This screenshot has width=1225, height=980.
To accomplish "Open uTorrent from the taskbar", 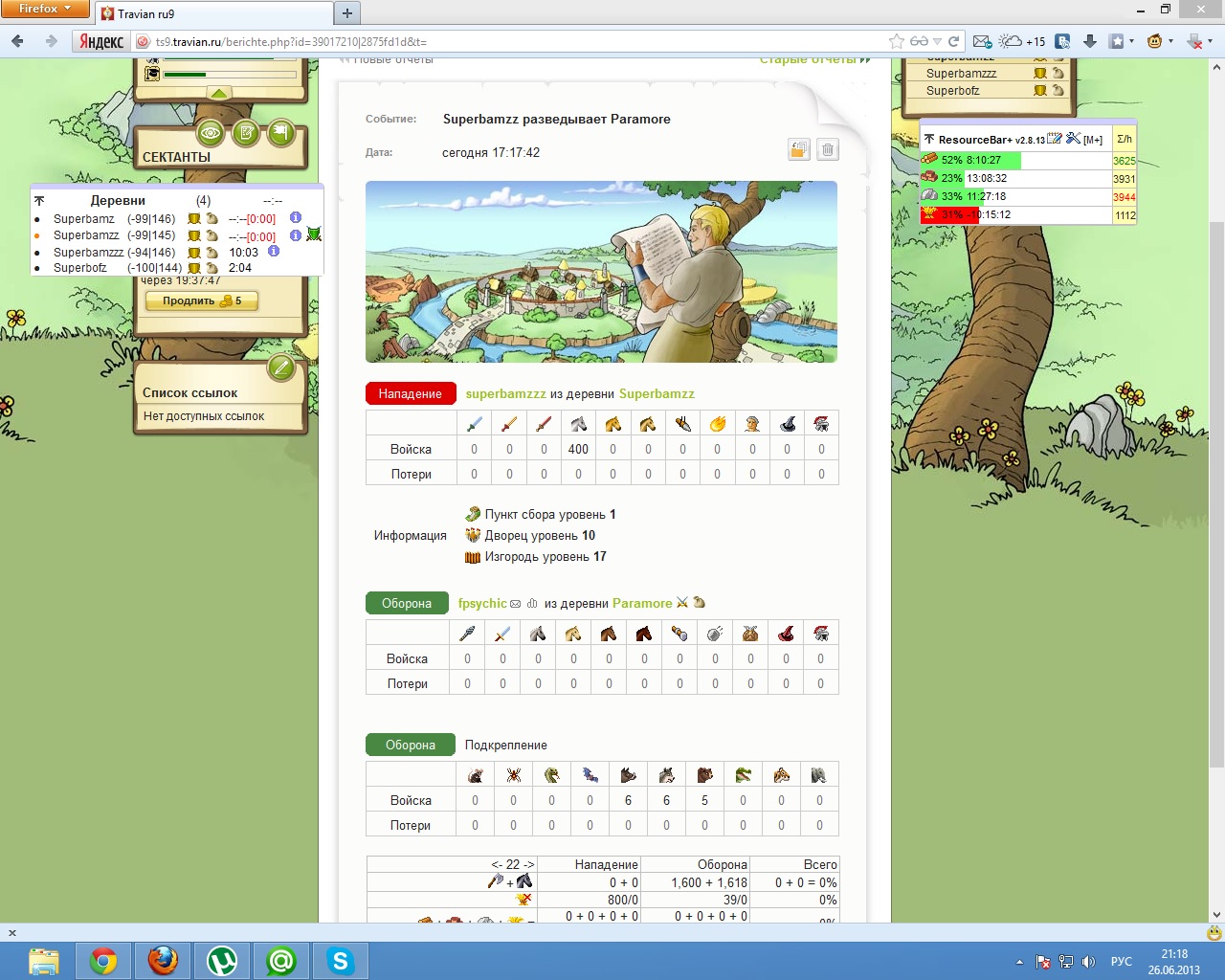I will tap(222, 961).
